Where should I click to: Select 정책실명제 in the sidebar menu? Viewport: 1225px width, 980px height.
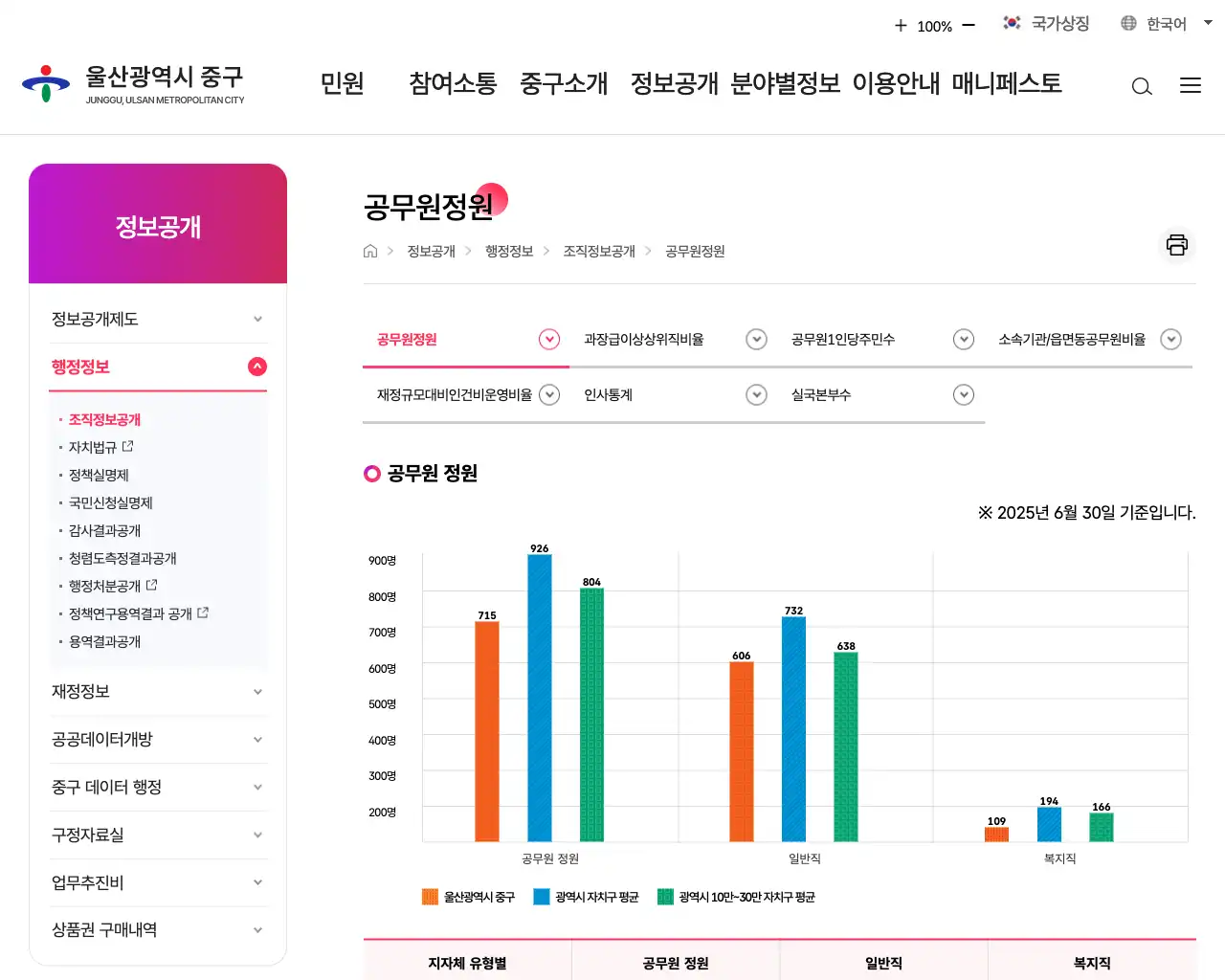coord(99,475)
